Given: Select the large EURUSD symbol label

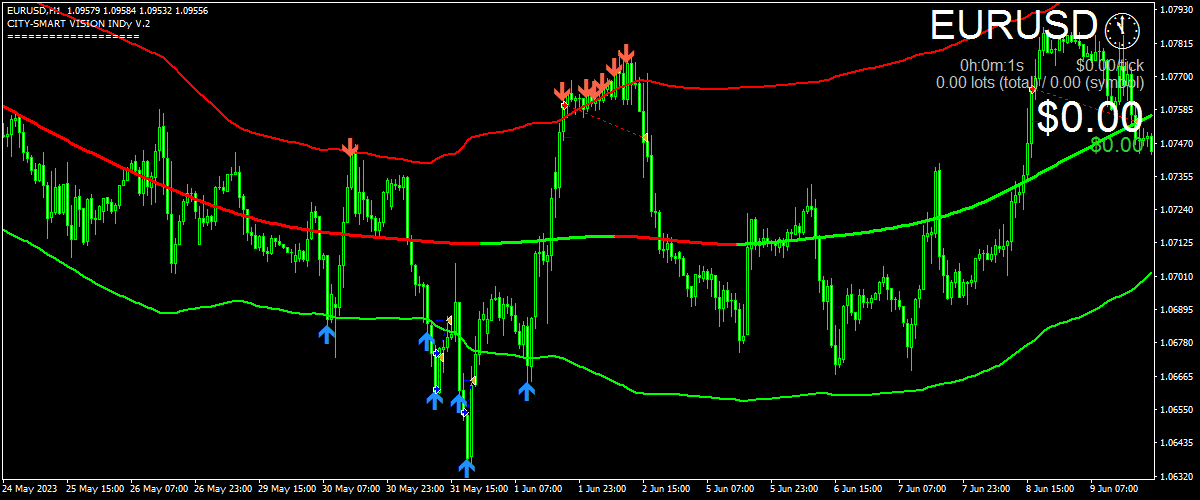Looking at the screenshot, I should pos(1015,26).
